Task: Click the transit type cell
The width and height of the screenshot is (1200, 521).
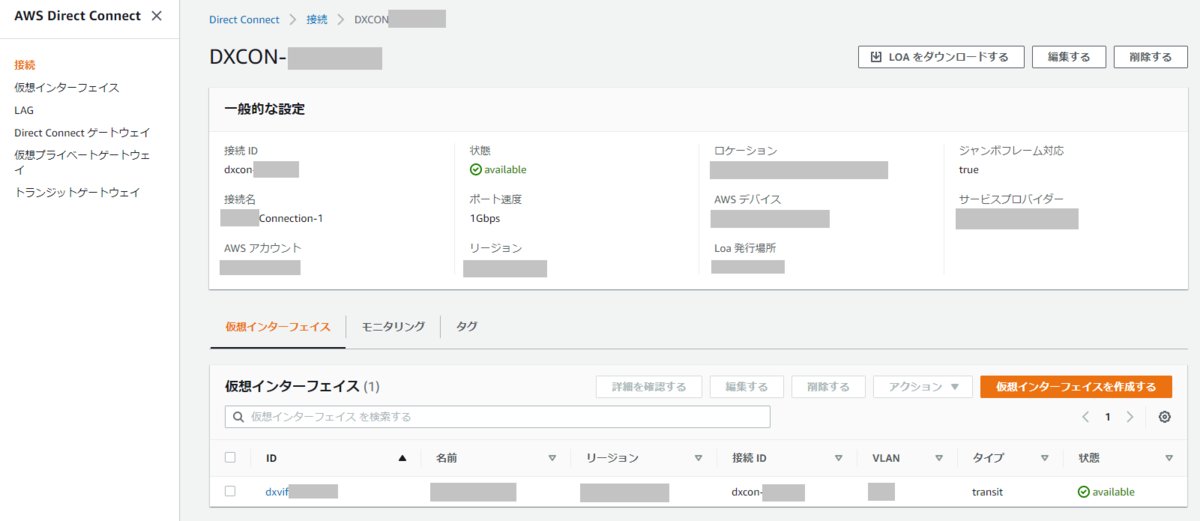Action: tap(987, 492)
